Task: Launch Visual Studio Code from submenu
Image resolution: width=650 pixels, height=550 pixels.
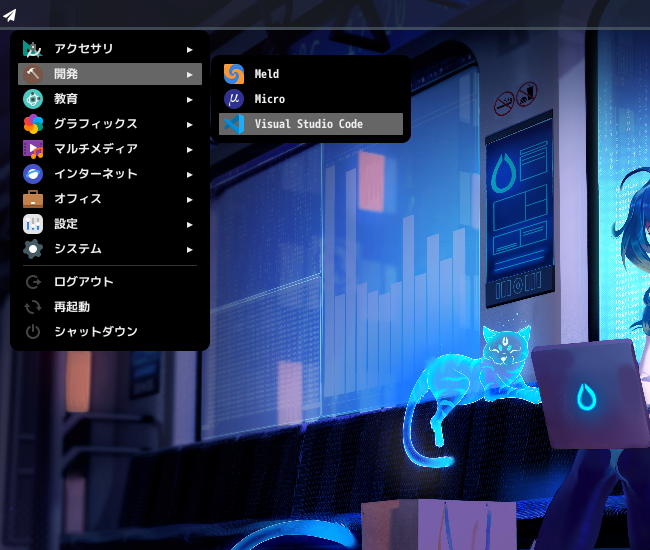Action: point(311,124)
